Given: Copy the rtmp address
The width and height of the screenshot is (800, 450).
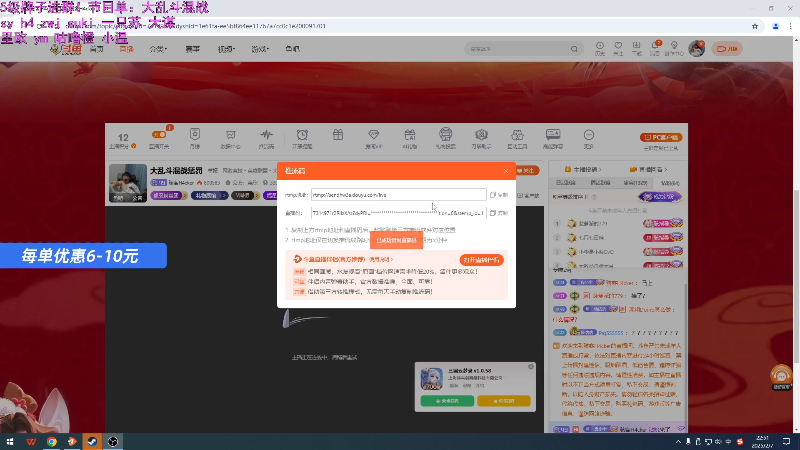Looking at the screenshot, I should click(x=498, y=195).
